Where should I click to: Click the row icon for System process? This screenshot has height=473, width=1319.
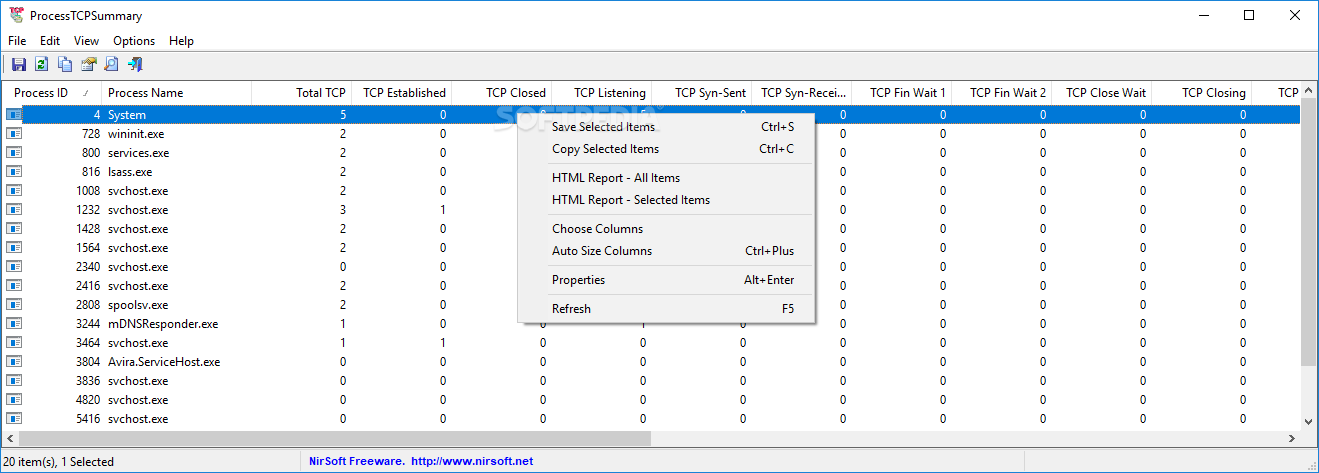coord(14,115)
